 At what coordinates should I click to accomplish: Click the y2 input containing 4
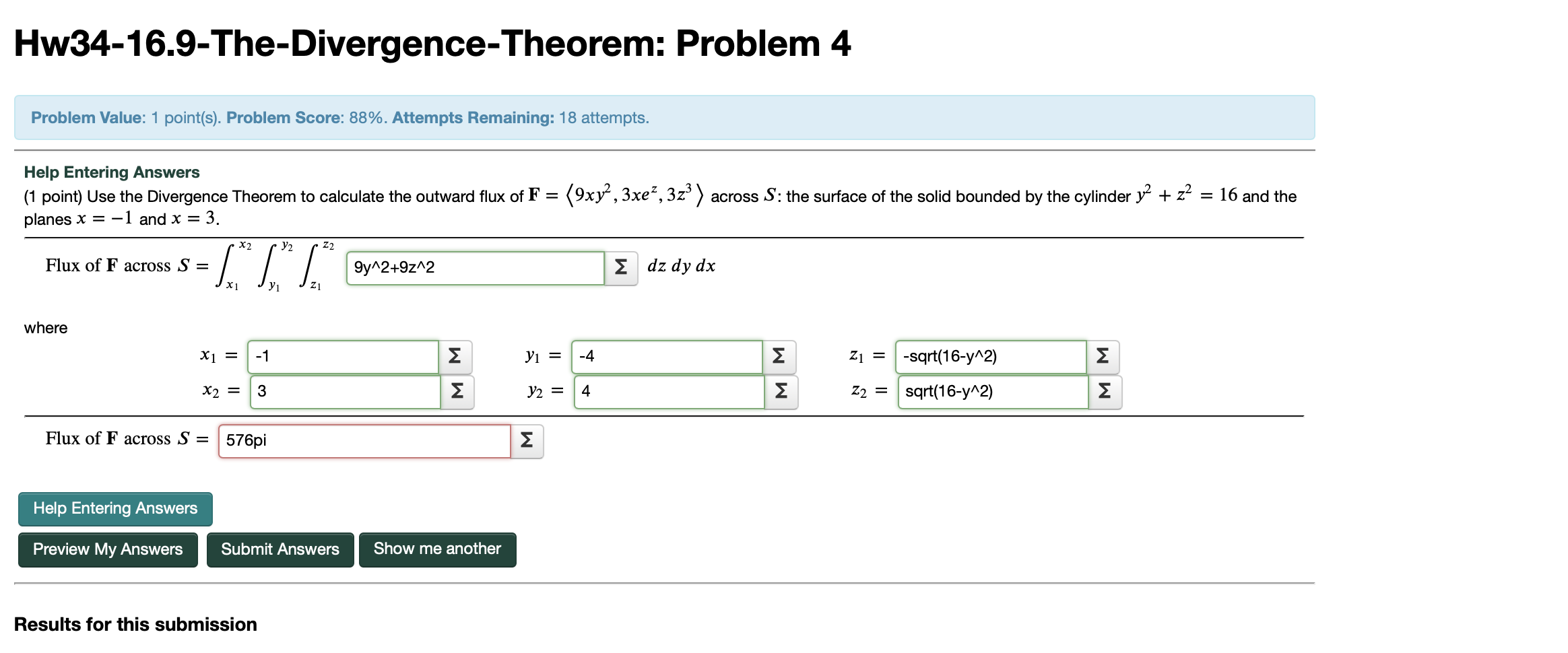tap(667, 391)
